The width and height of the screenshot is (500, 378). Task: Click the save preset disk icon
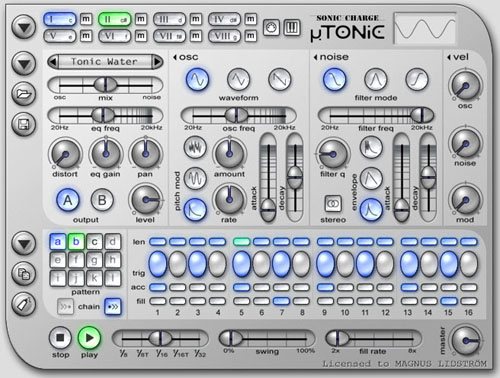click(23, 125)
